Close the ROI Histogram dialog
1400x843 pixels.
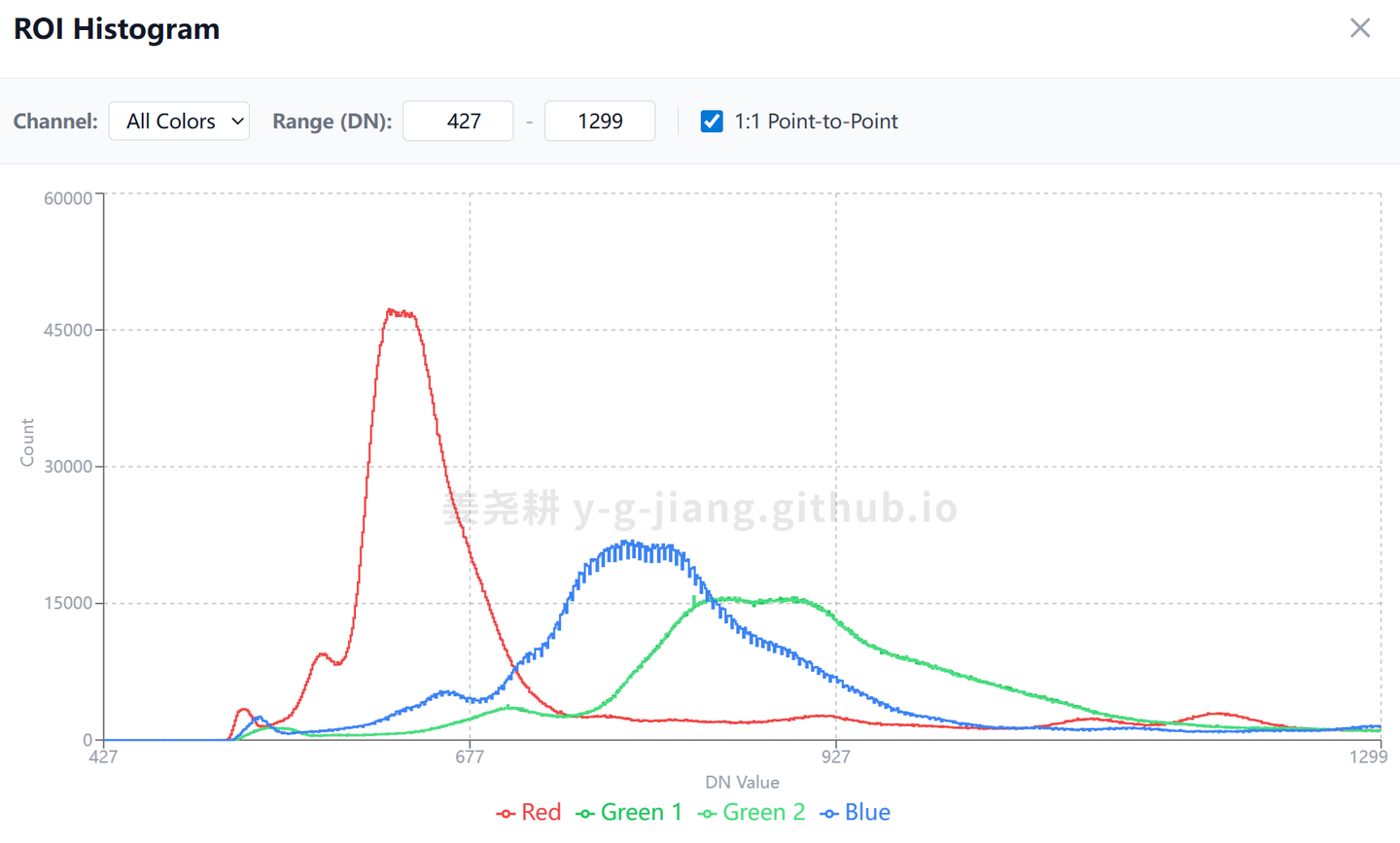(x=1359, y=28)
